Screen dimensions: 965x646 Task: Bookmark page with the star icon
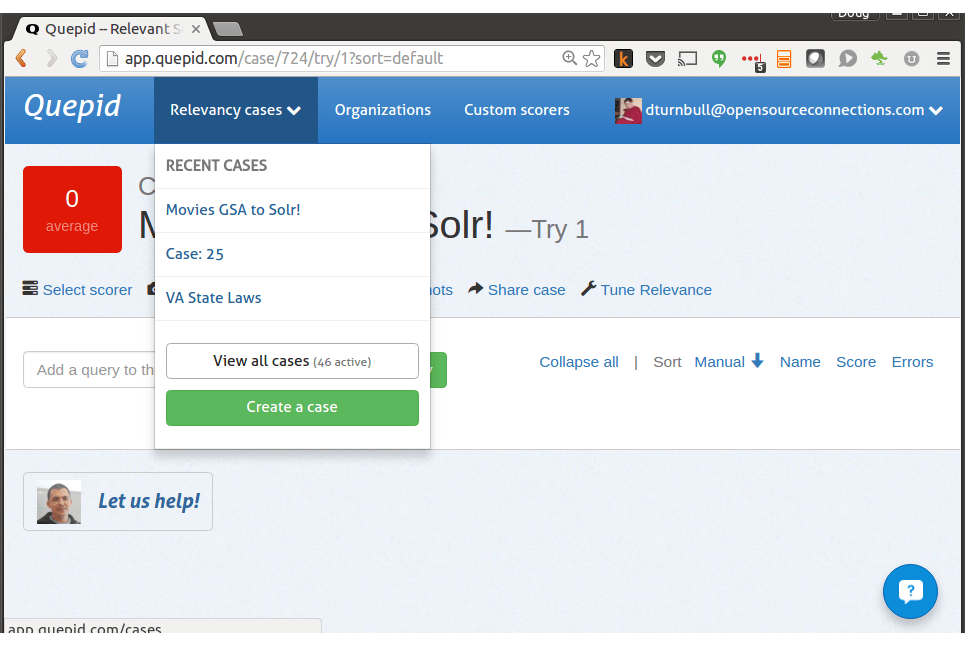[x=591, y=58]
